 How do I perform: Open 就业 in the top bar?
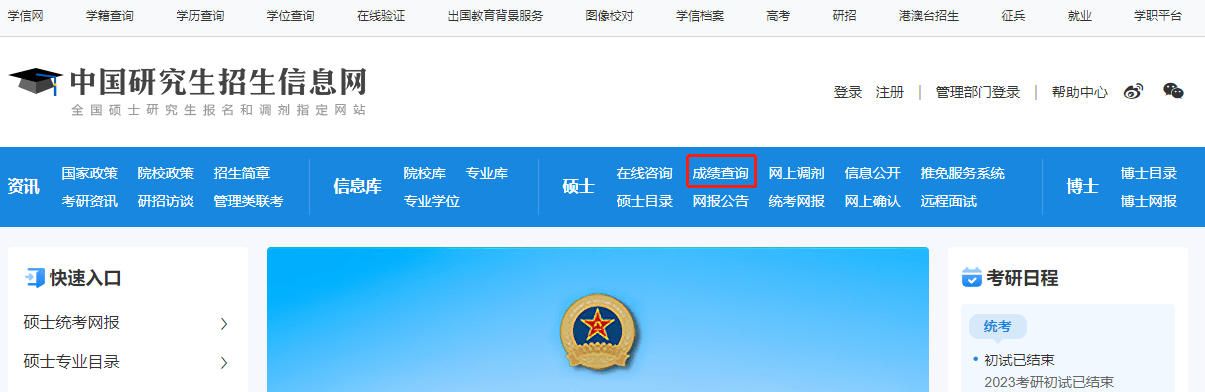pos(1079,16)
